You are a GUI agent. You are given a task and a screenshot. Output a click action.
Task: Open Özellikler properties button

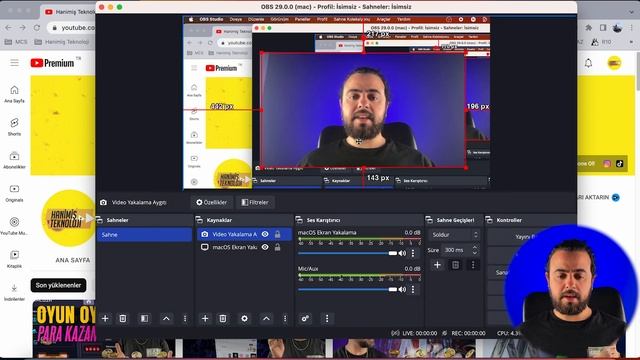tap(211, 202)
